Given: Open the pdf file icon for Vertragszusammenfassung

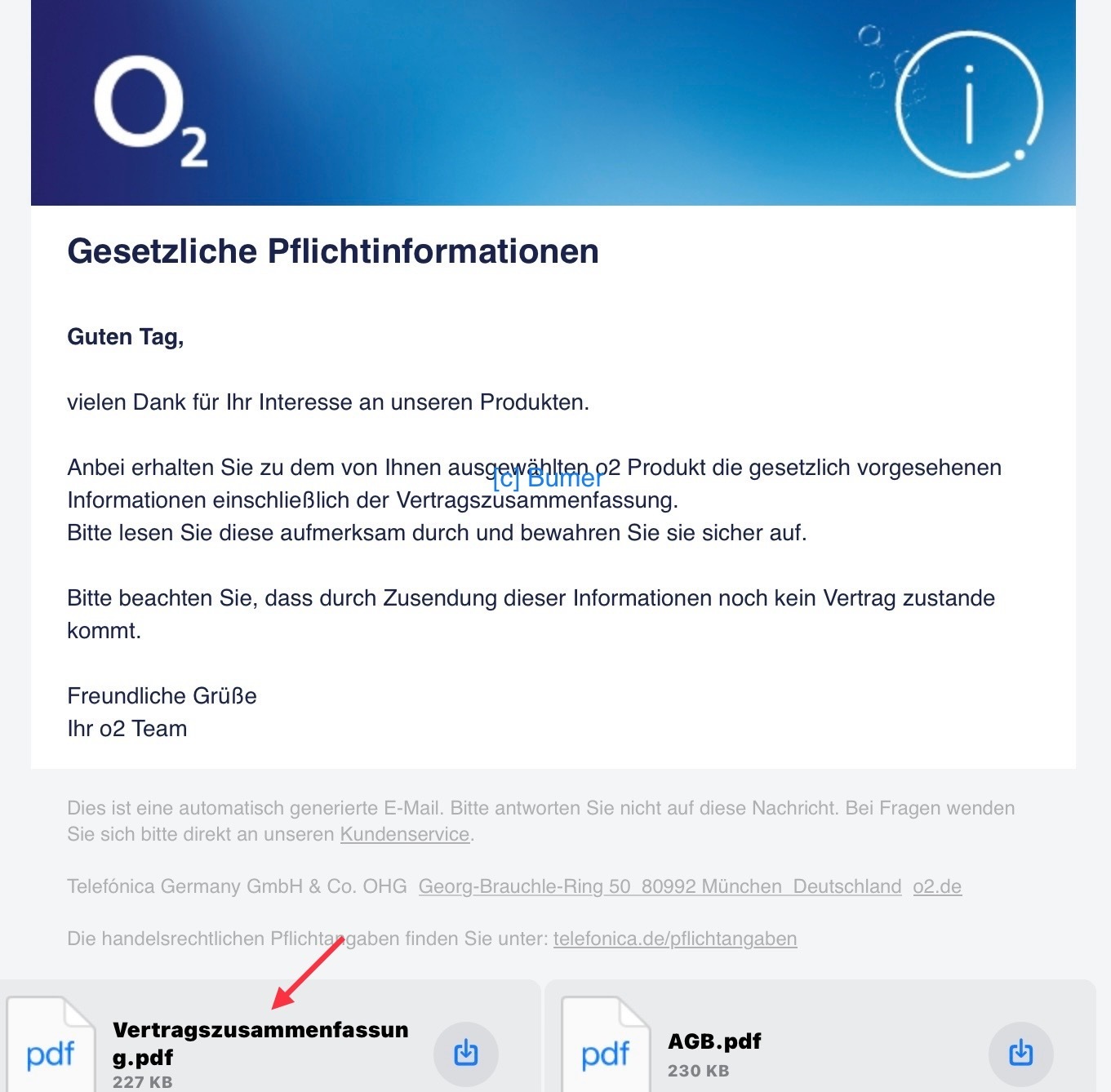Looking at the screenshot, I should coord(51,1046).
